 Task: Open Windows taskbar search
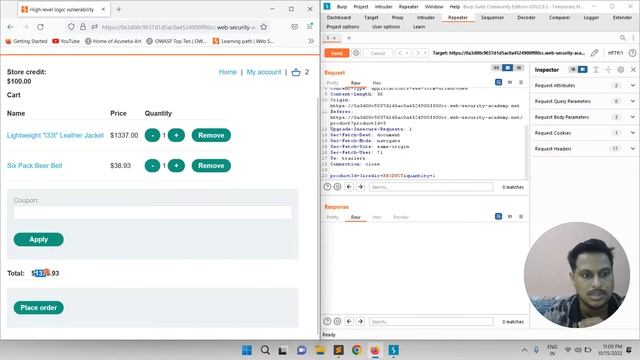265,350
